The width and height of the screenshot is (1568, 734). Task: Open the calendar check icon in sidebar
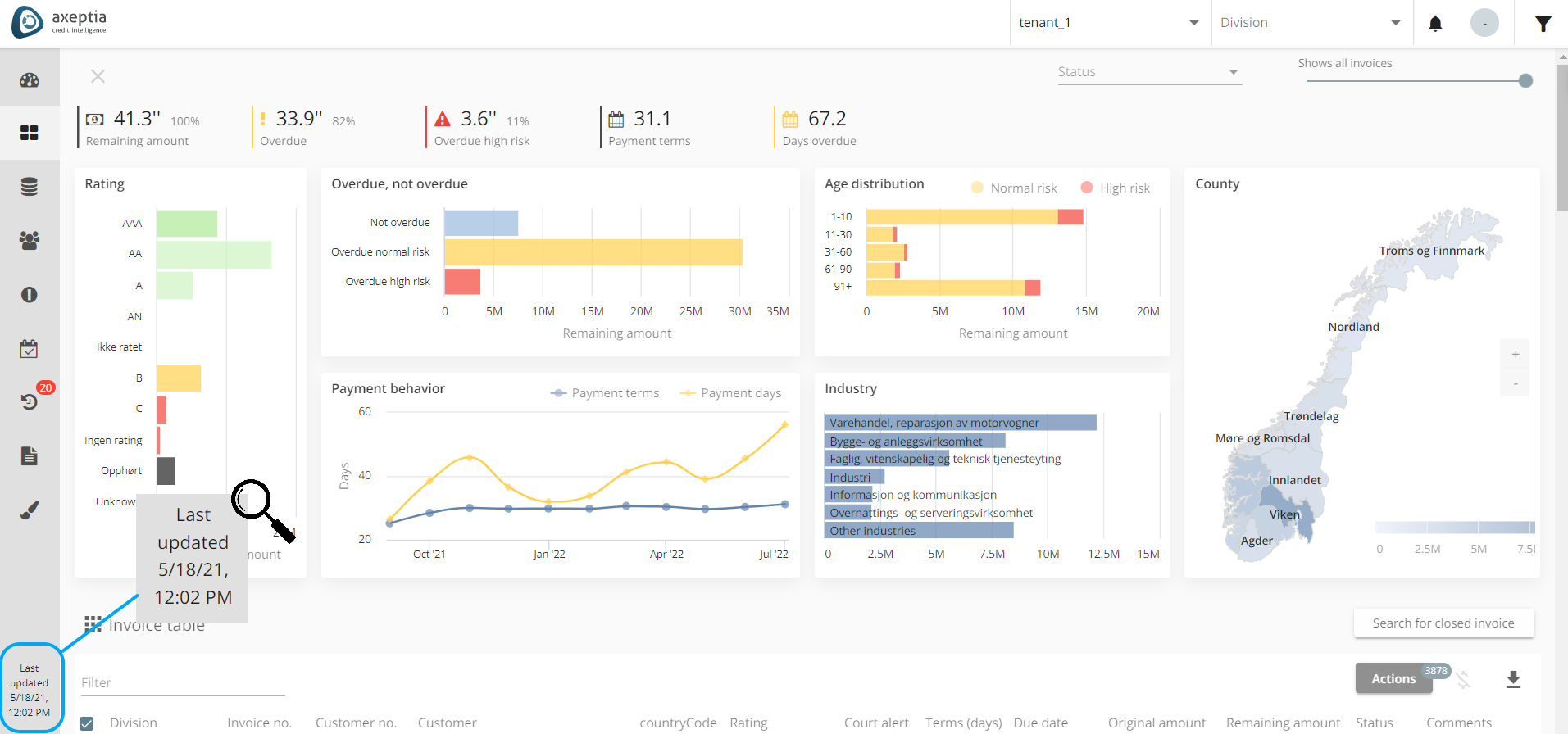click(30, 348)
